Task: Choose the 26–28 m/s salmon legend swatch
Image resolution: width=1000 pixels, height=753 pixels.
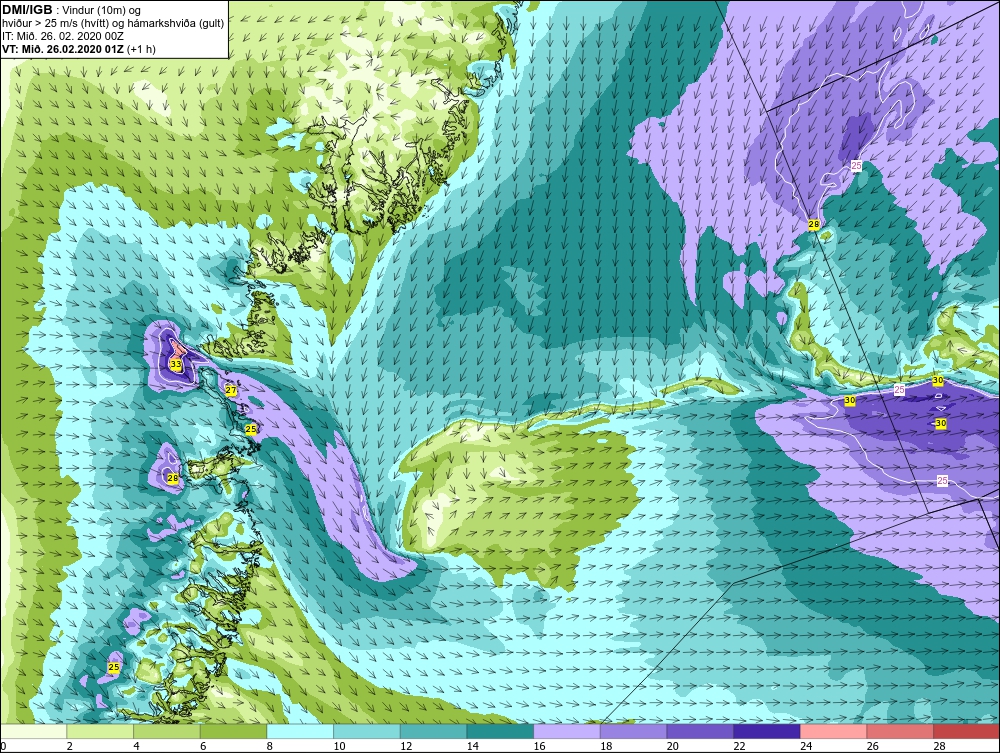Action: tap(900, 731)
